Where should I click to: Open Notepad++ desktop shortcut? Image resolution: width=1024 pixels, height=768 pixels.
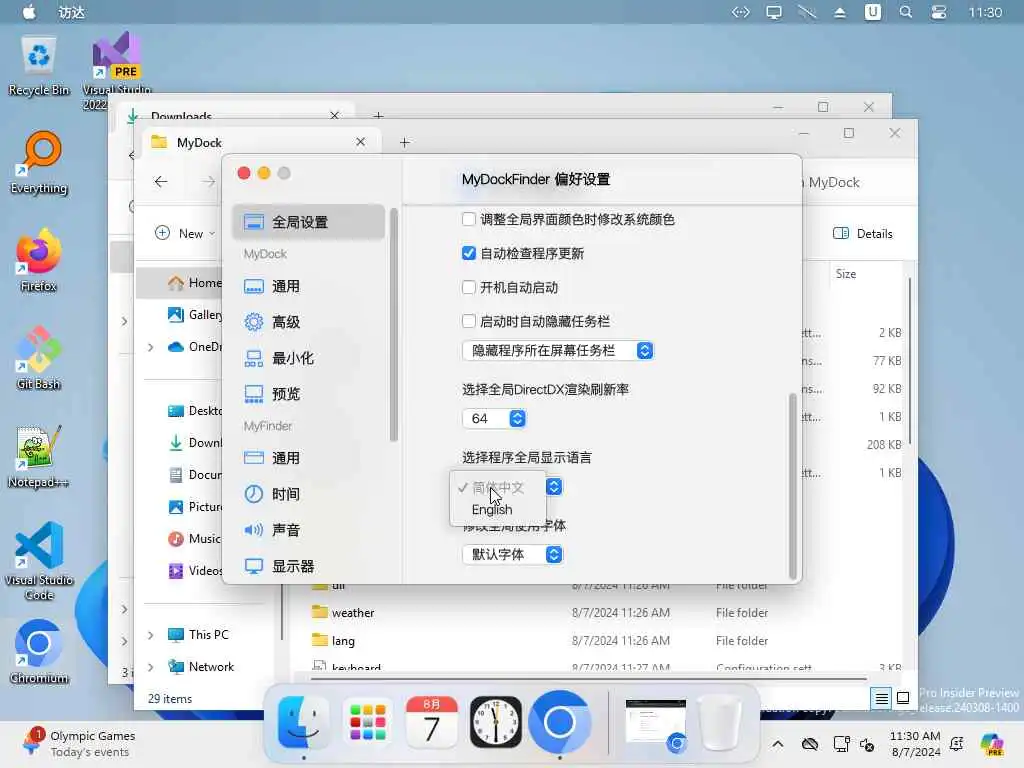click(39, 456)
